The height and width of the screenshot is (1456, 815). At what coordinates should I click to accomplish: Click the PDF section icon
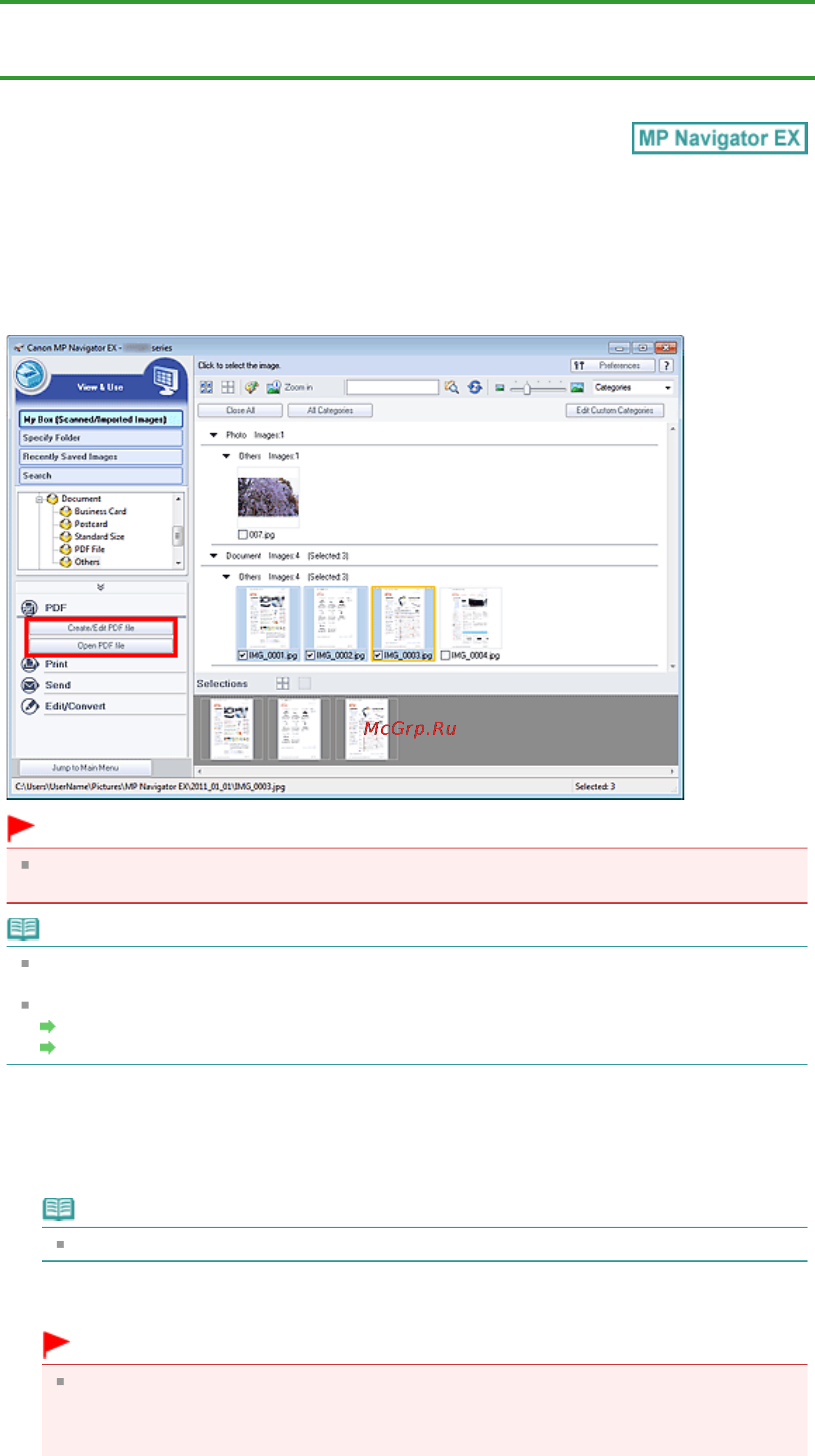tap(29, 607)
